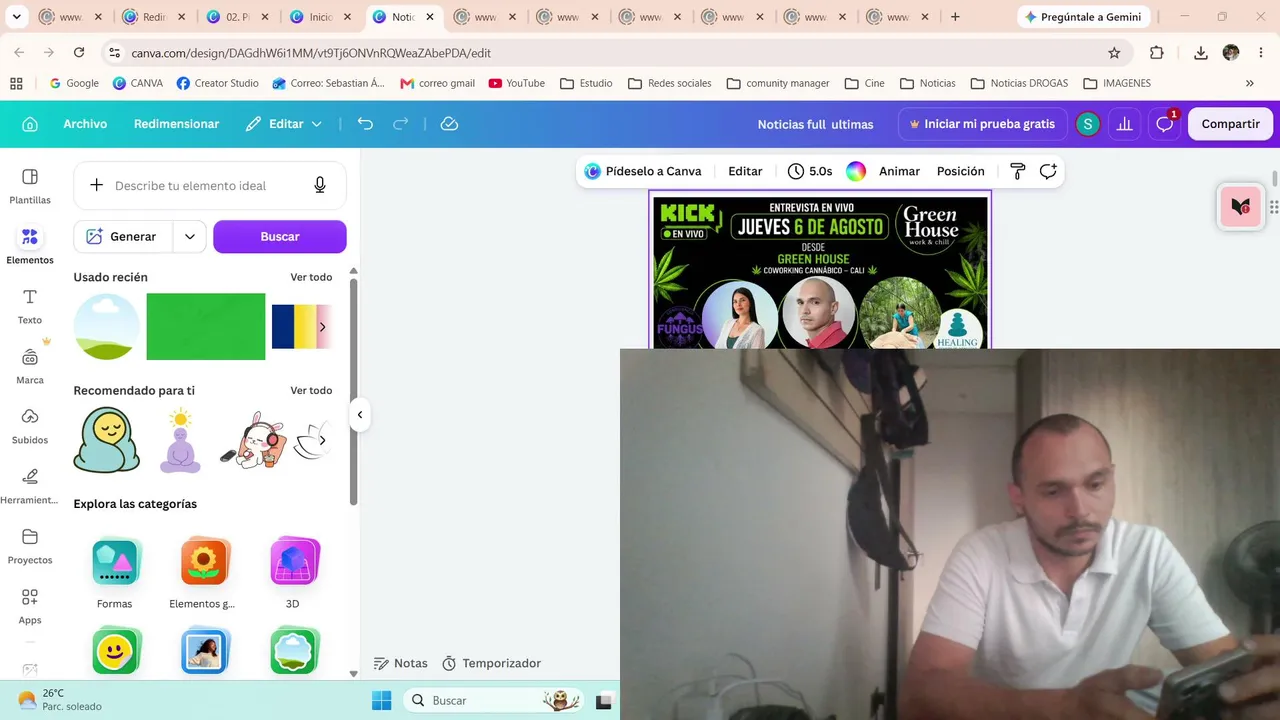
Task: Click Editar in the floating toolbar
Action: [x=745, y=171]
